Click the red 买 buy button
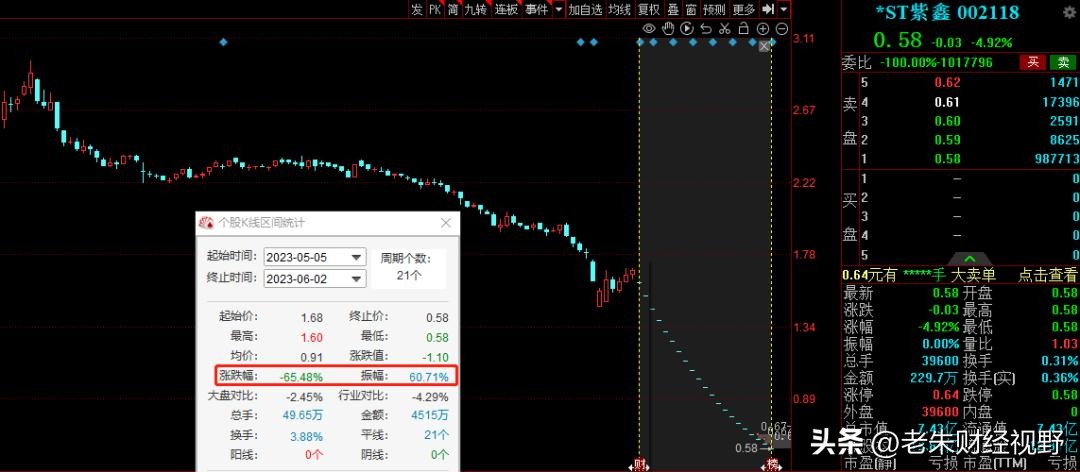 click(1032, 62)
